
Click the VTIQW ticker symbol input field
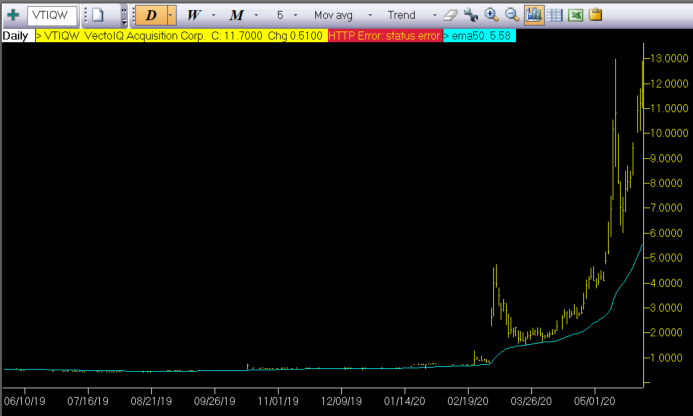[52, 15]
